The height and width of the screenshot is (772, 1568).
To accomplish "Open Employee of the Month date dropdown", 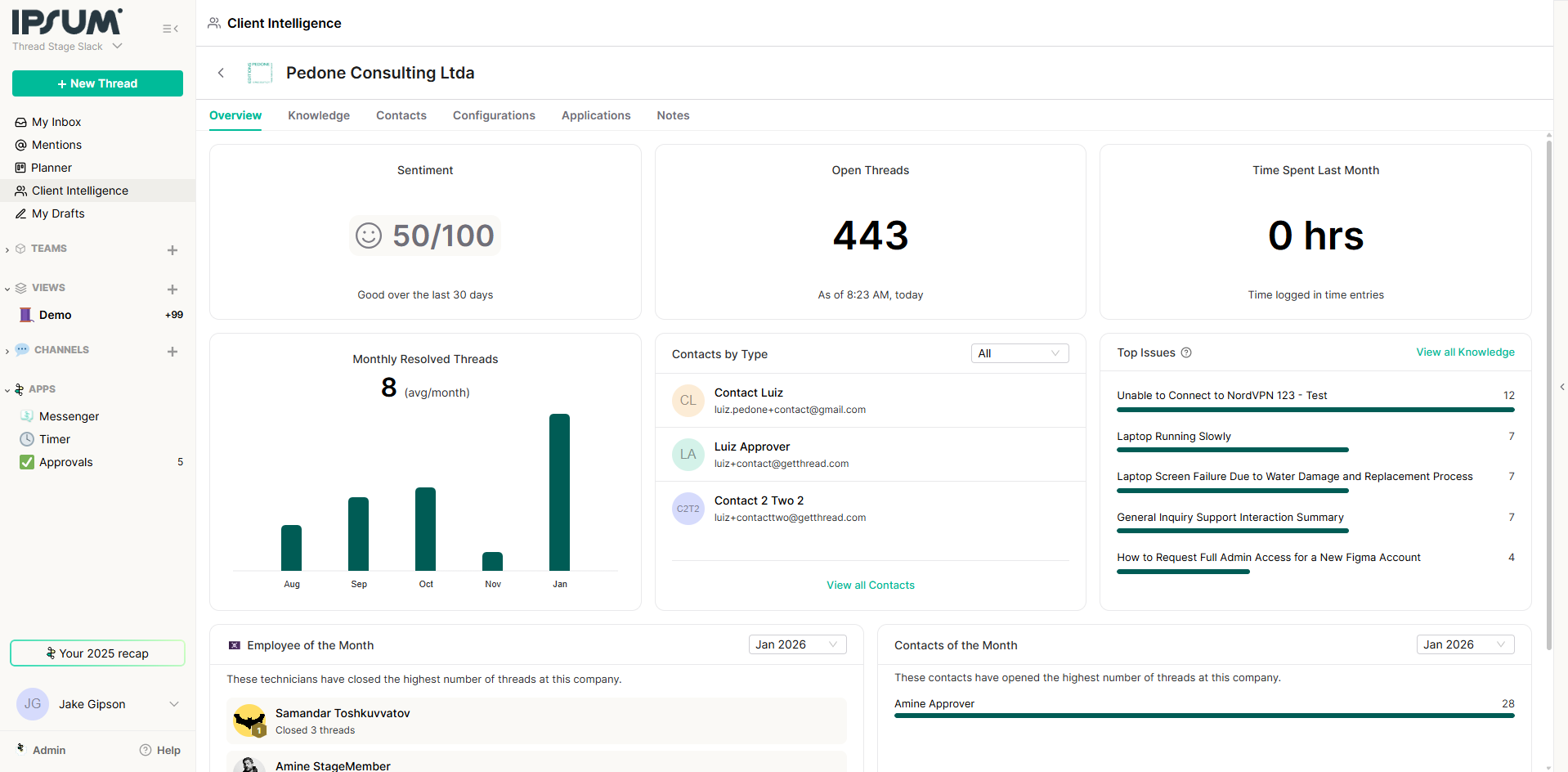I will (797, 644).
